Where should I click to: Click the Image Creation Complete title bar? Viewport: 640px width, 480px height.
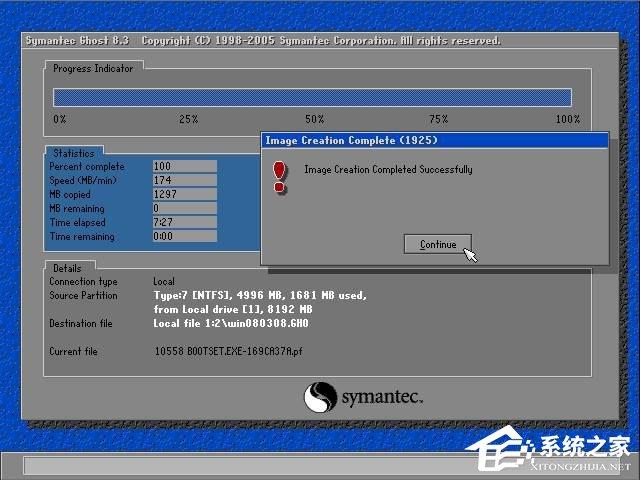pyautogui.click(x=435, y=140)
